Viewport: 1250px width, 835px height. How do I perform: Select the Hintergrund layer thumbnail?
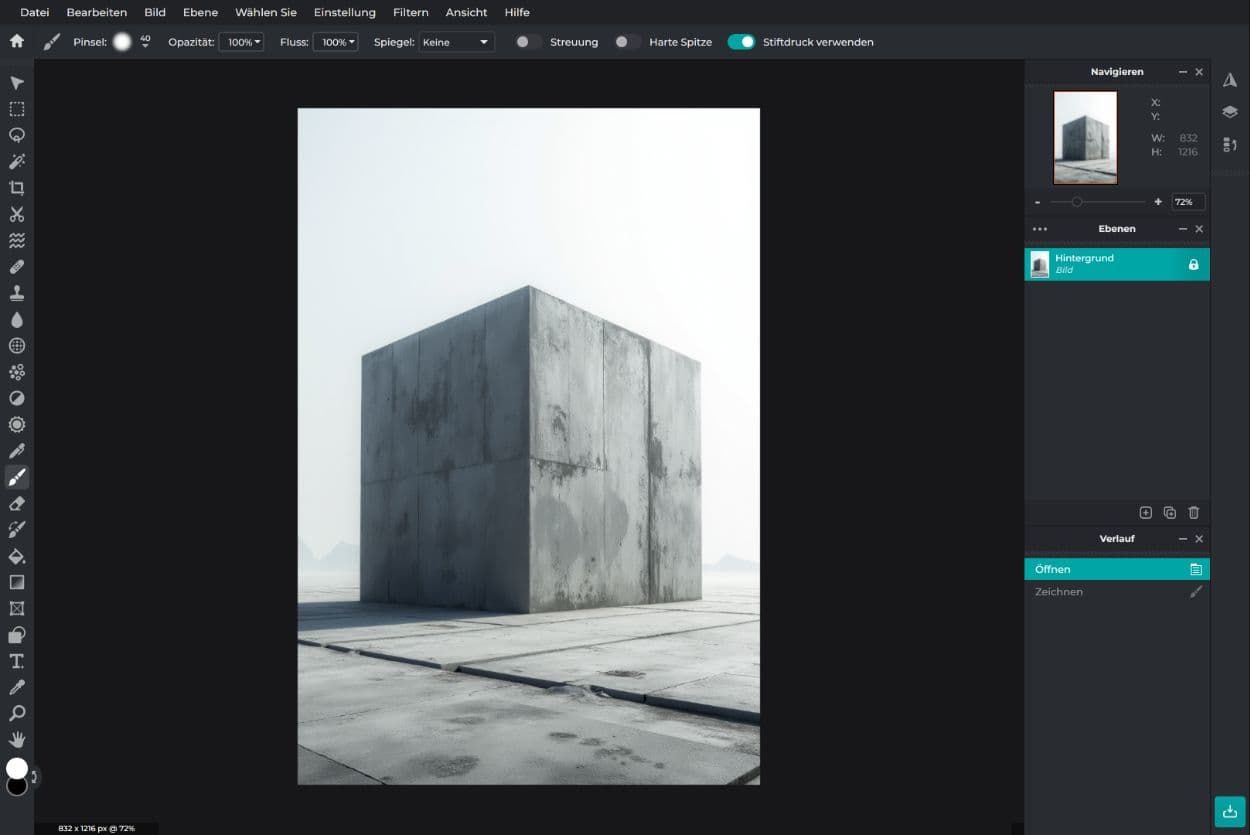tap(1040, 264)
